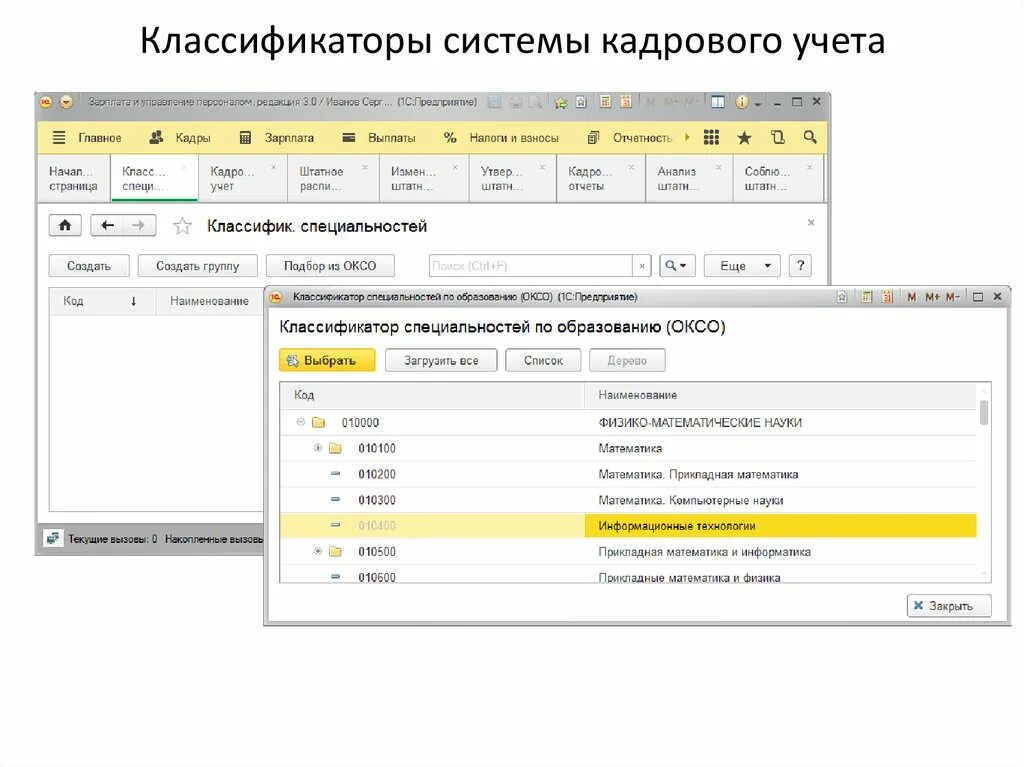This screenshot has height=767, width=1024.
Task: Collapse the 010000 folder node
Action: click(x=300, y=422)
